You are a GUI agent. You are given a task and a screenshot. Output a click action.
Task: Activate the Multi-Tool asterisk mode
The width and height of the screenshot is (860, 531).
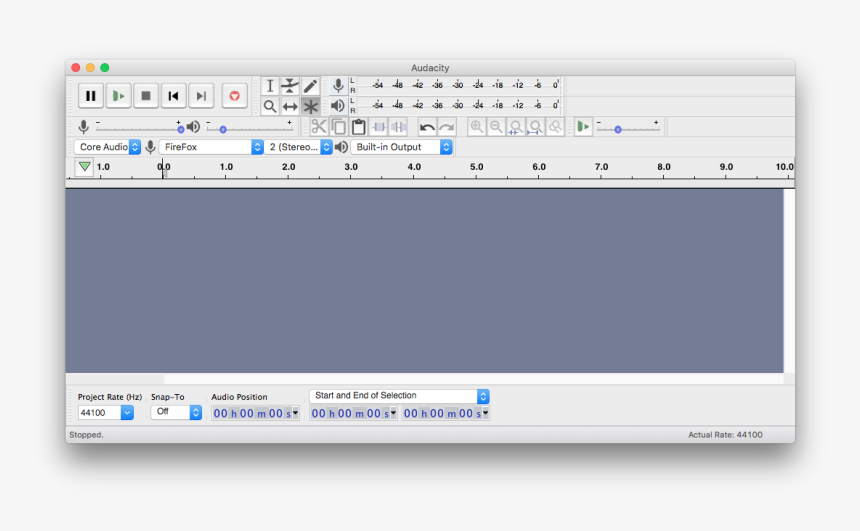pos(310,106)
